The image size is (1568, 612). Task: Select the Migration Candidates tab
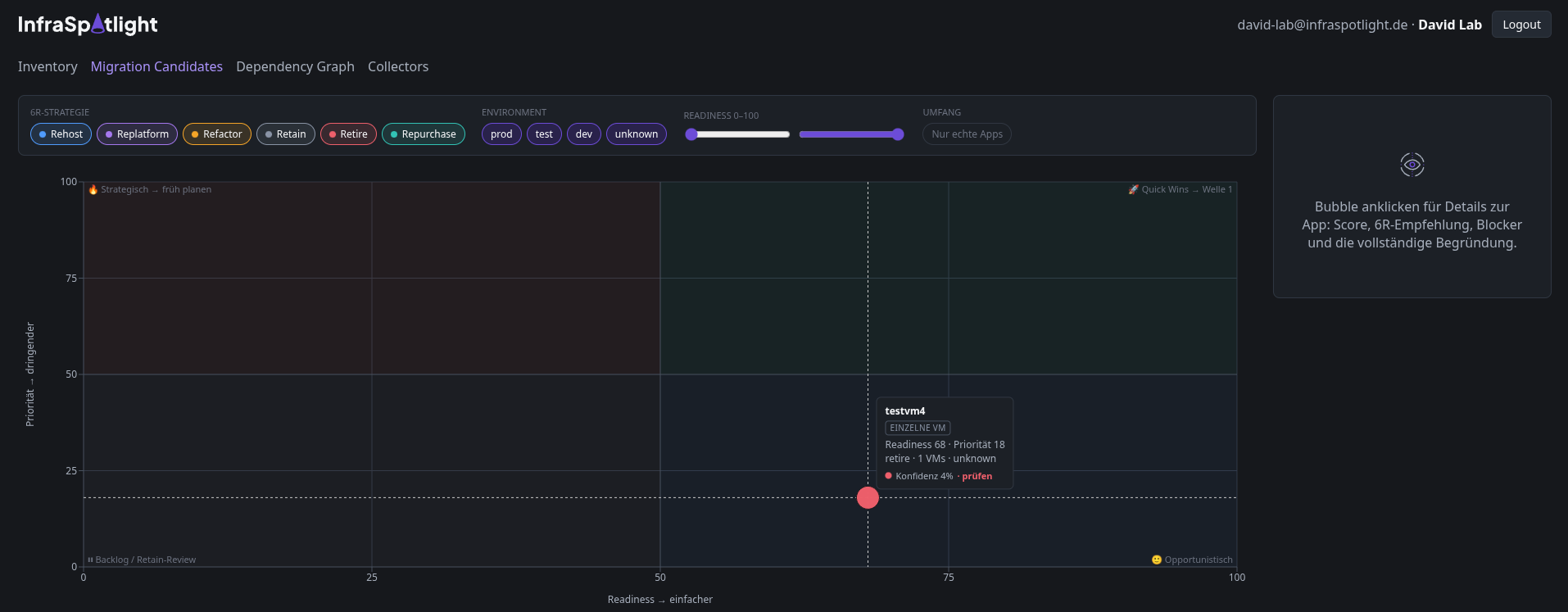156,66
